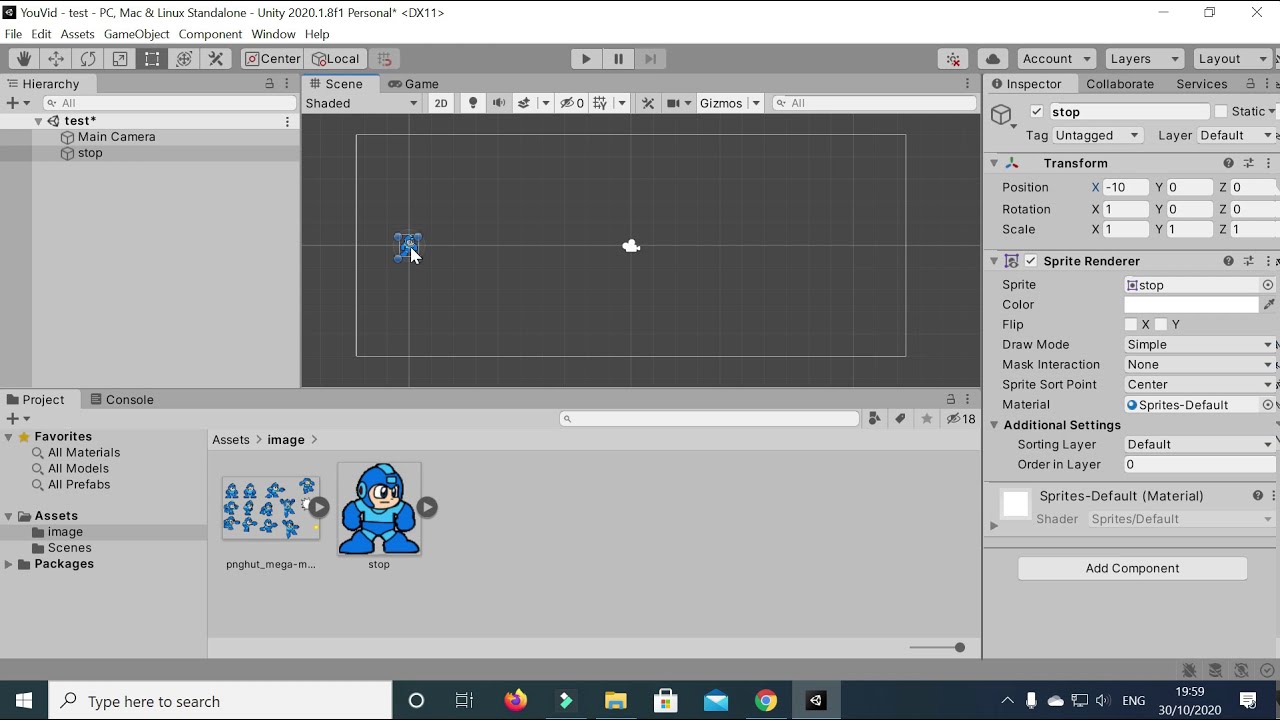Open the Account dropdown

(x=1056, y=59)
